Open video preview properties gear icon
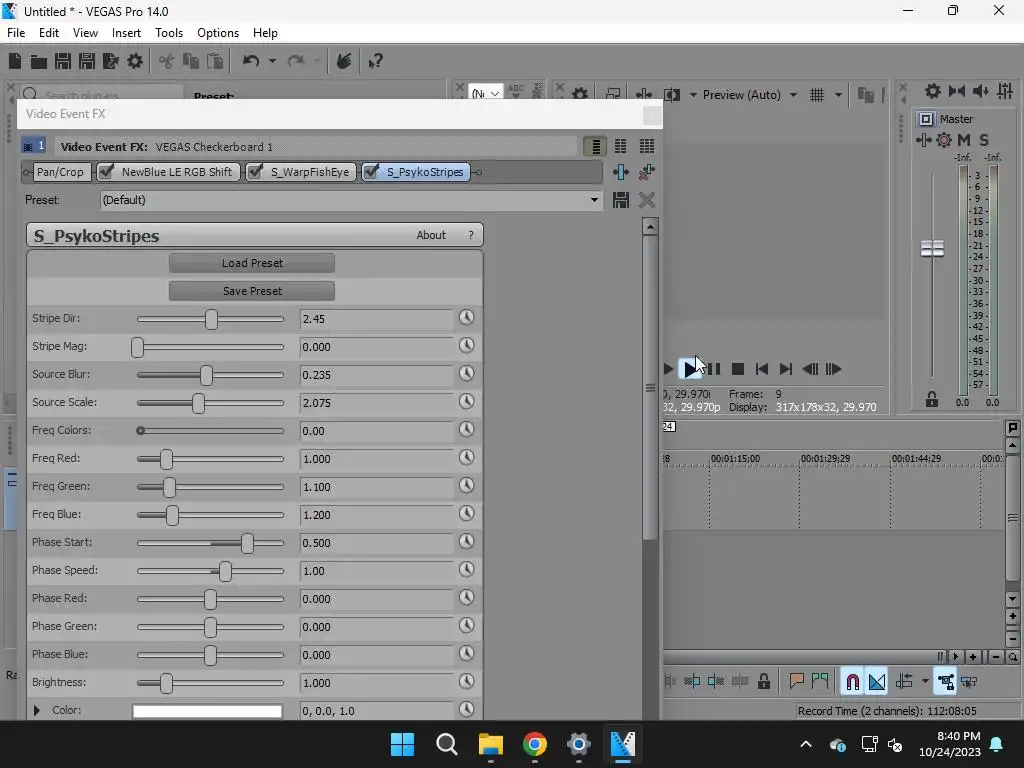The height and width of the screenshot is (768, 1024). pos(579,95)
